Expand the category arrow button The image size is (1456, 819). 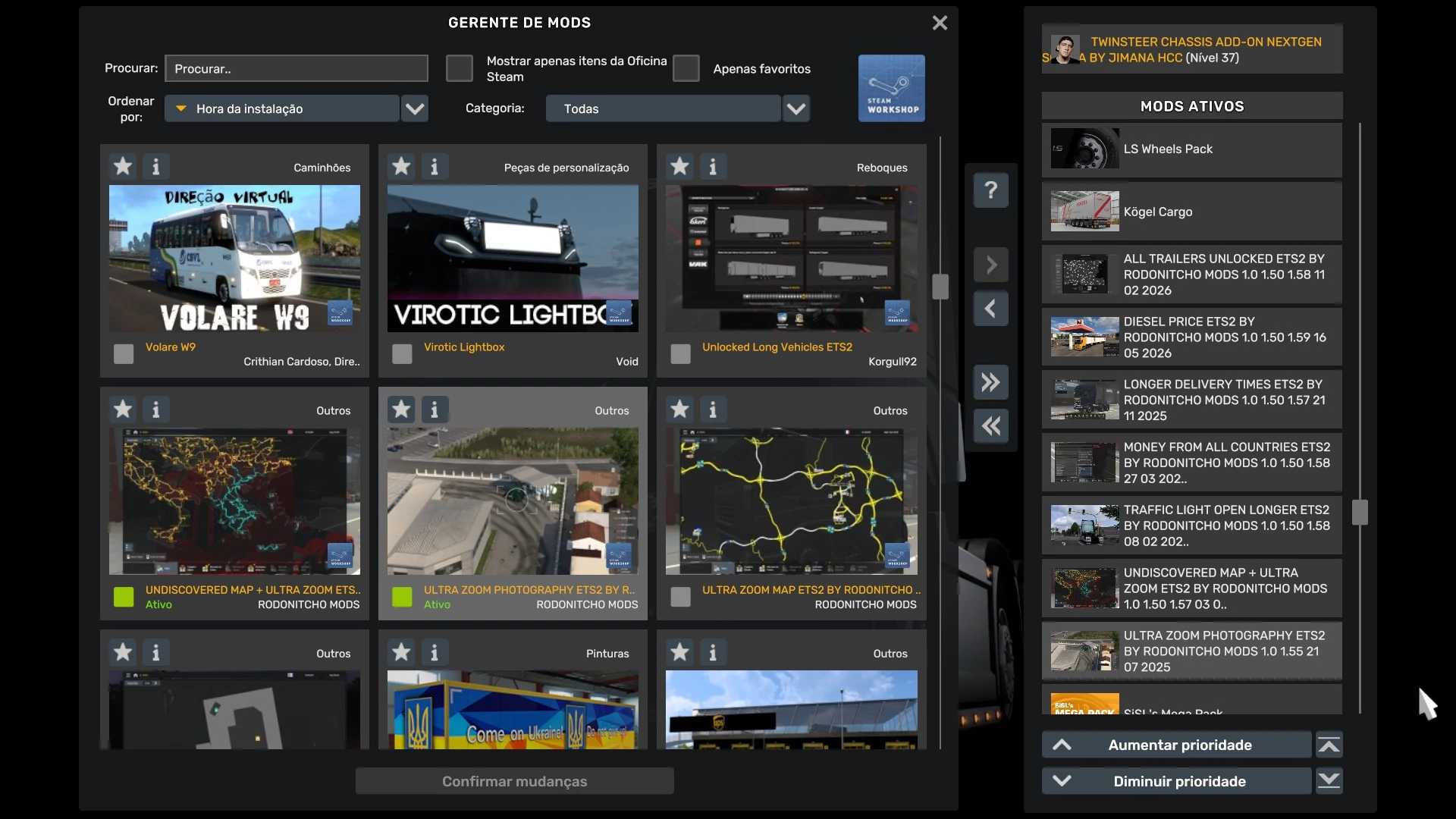[796, 108]
